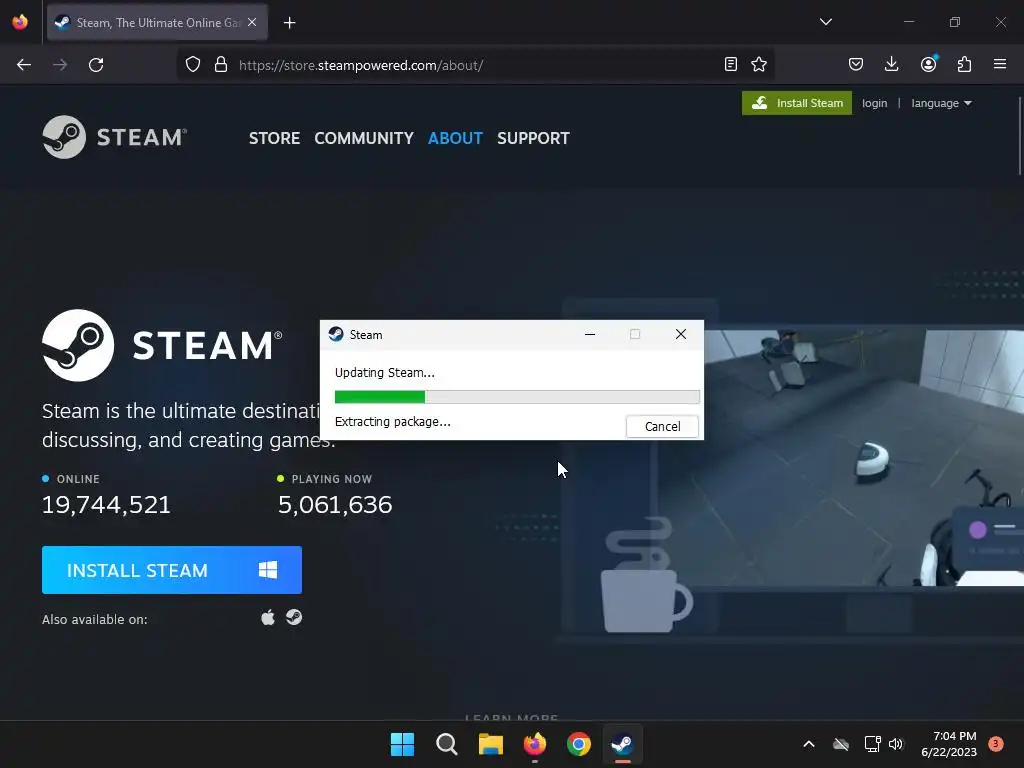Click the green Install Steam header button
1024x768 pixels.
tap(797, 103)
